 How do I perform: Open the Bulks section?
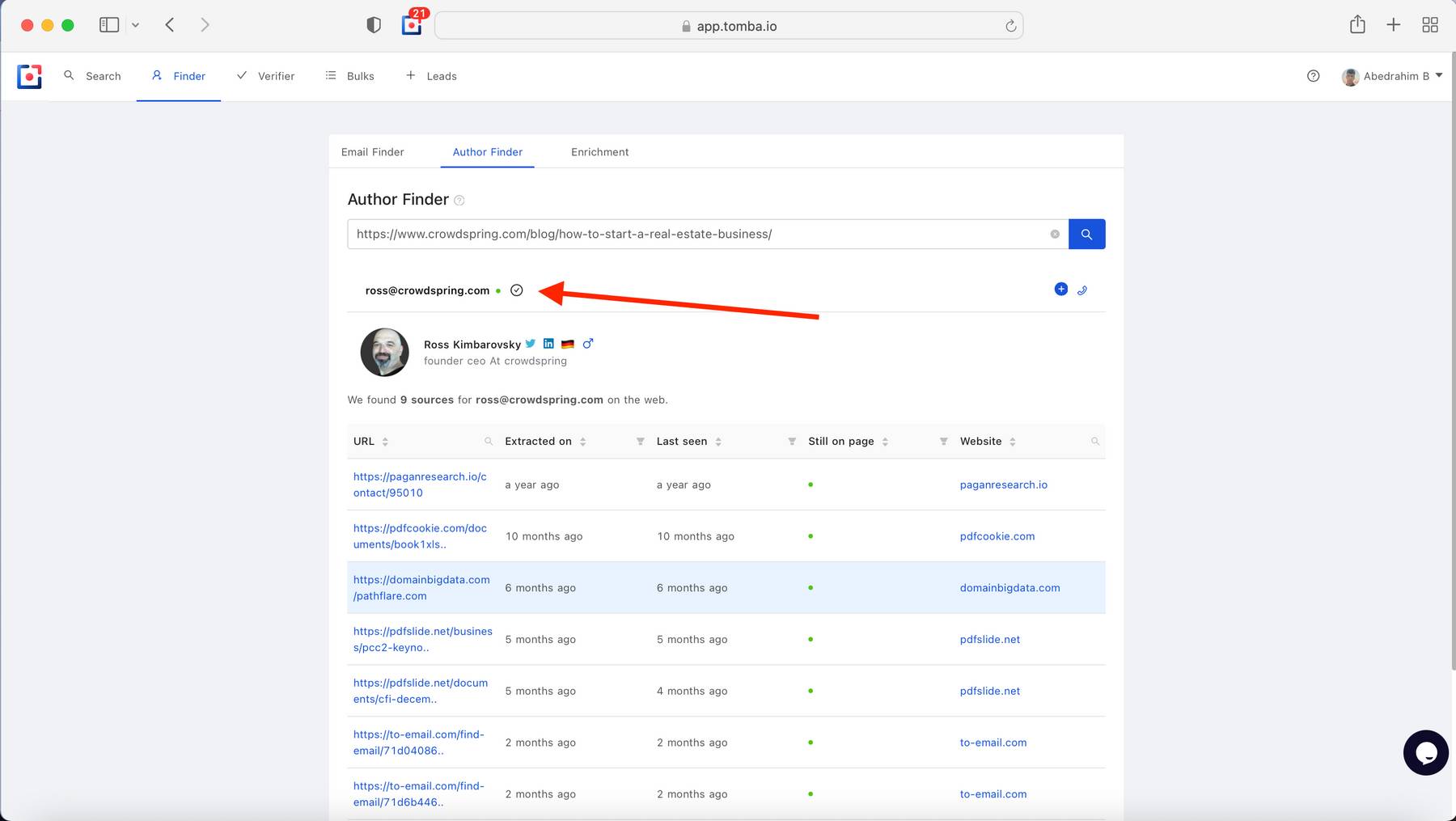[350, 76]
